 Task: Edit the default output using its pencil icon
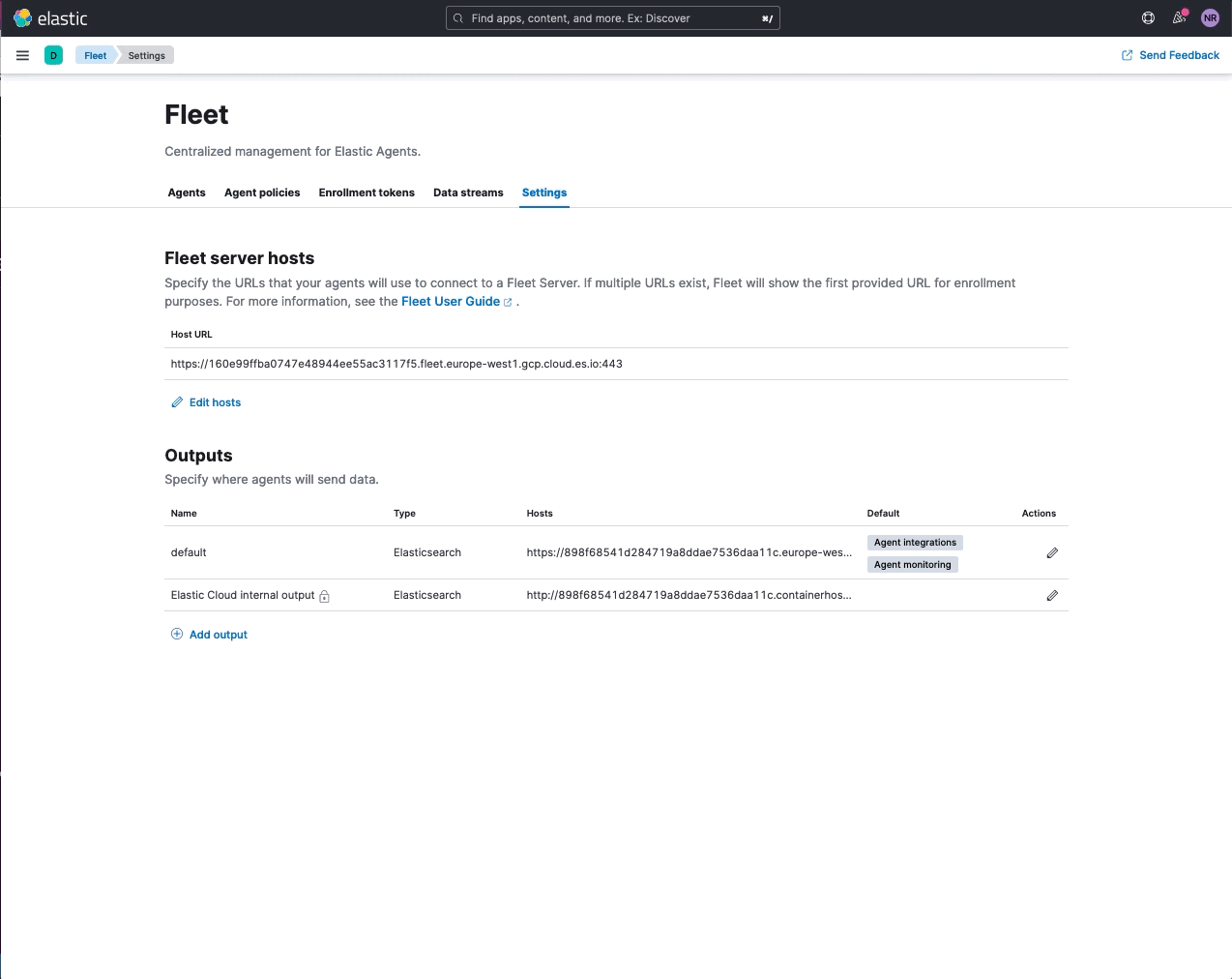point(1052,552)
